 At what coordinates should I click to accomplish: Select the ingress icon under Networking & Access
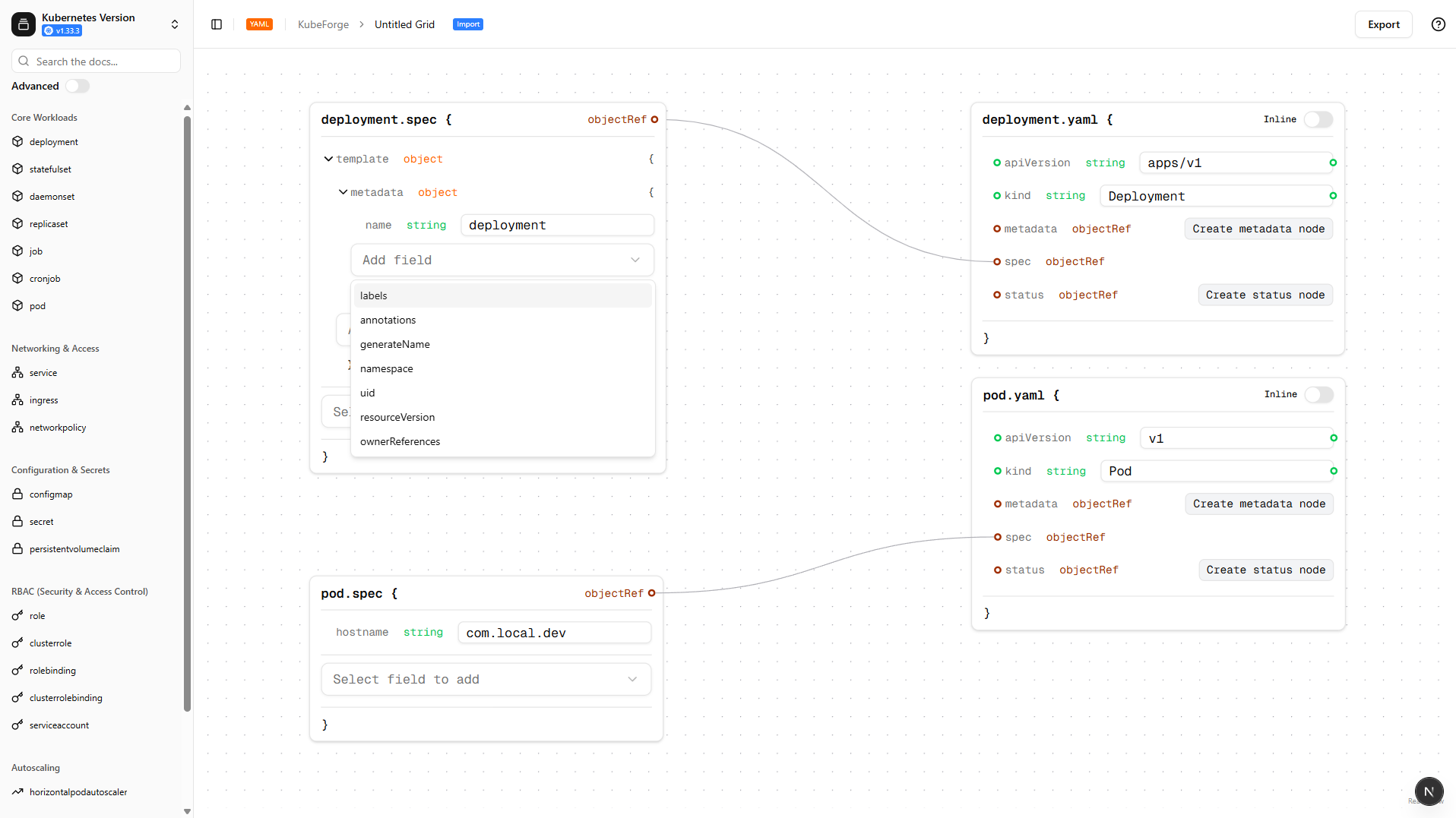17,400
